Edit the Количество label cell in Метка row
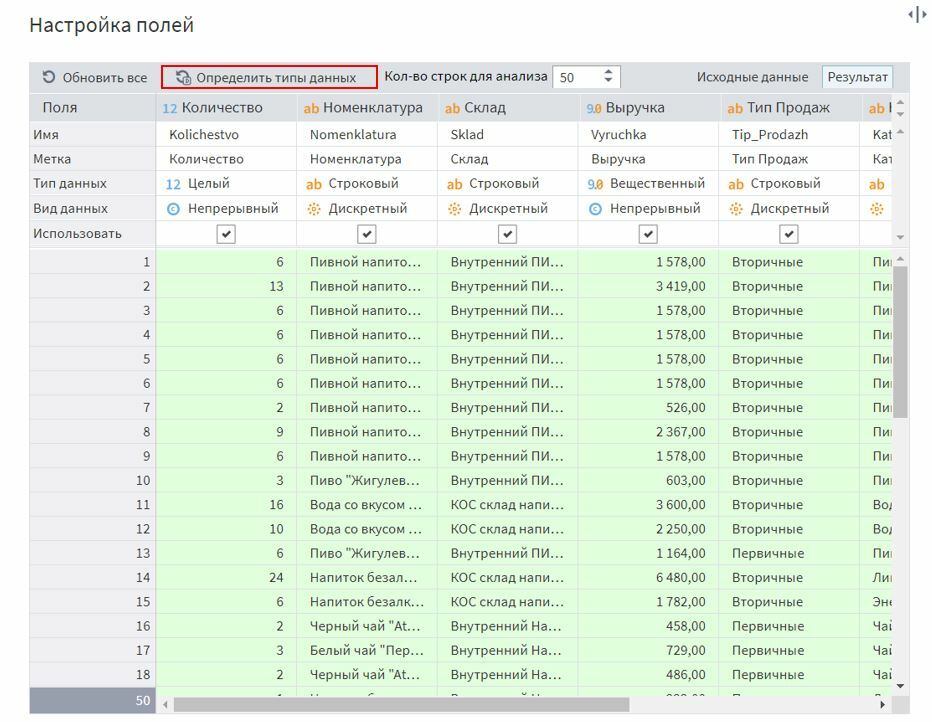This screenshot has width=932, height=722. pyautogui.click(x=226, y=159)
